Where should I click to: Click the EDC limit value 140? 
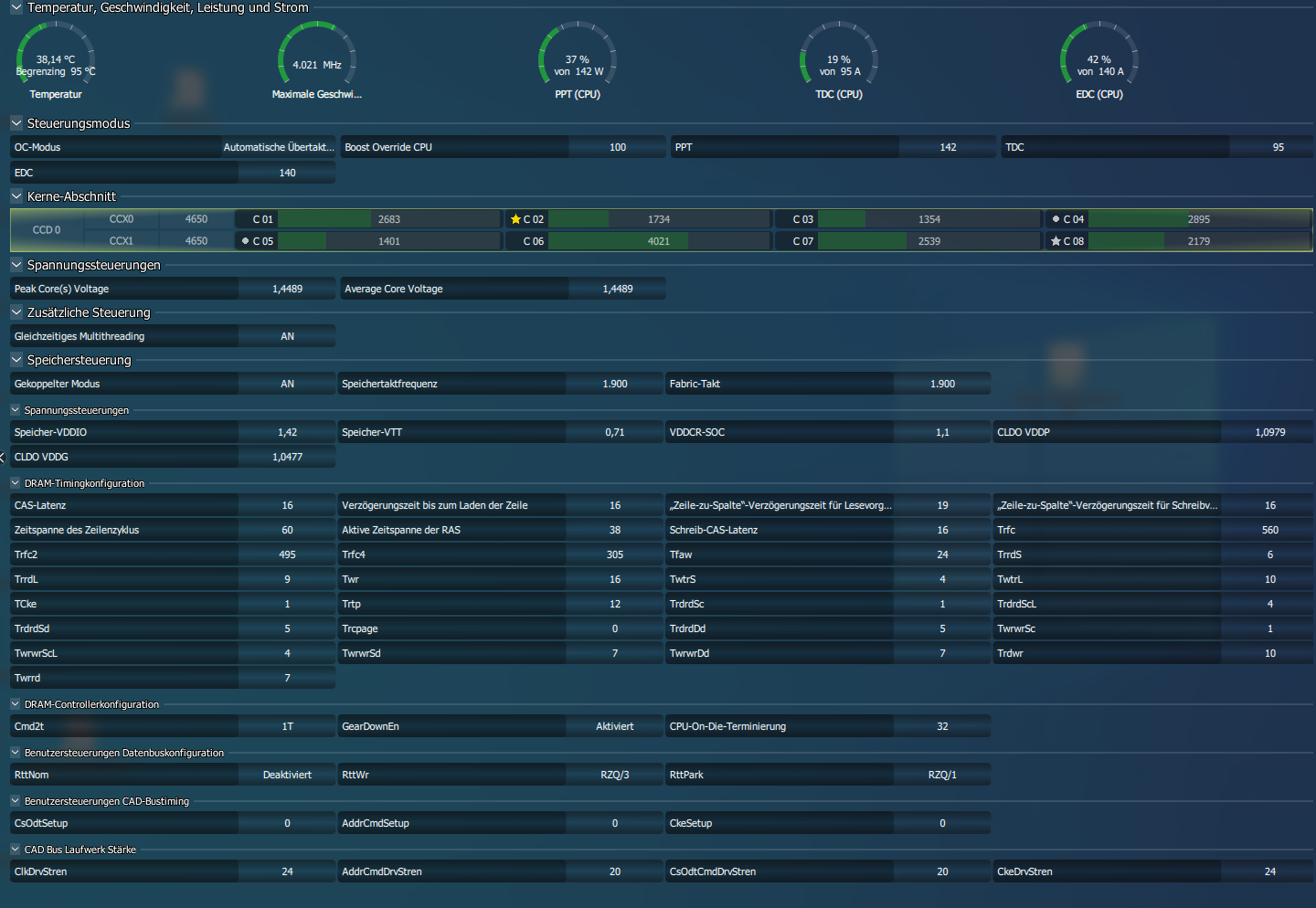coord(287,173)
